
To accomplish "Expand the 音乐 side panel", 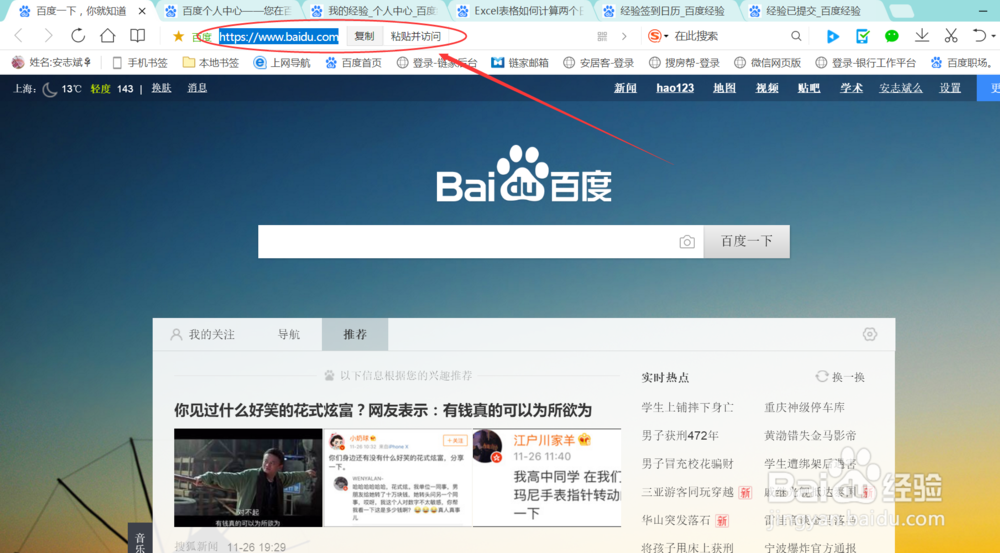I will 140,540.
